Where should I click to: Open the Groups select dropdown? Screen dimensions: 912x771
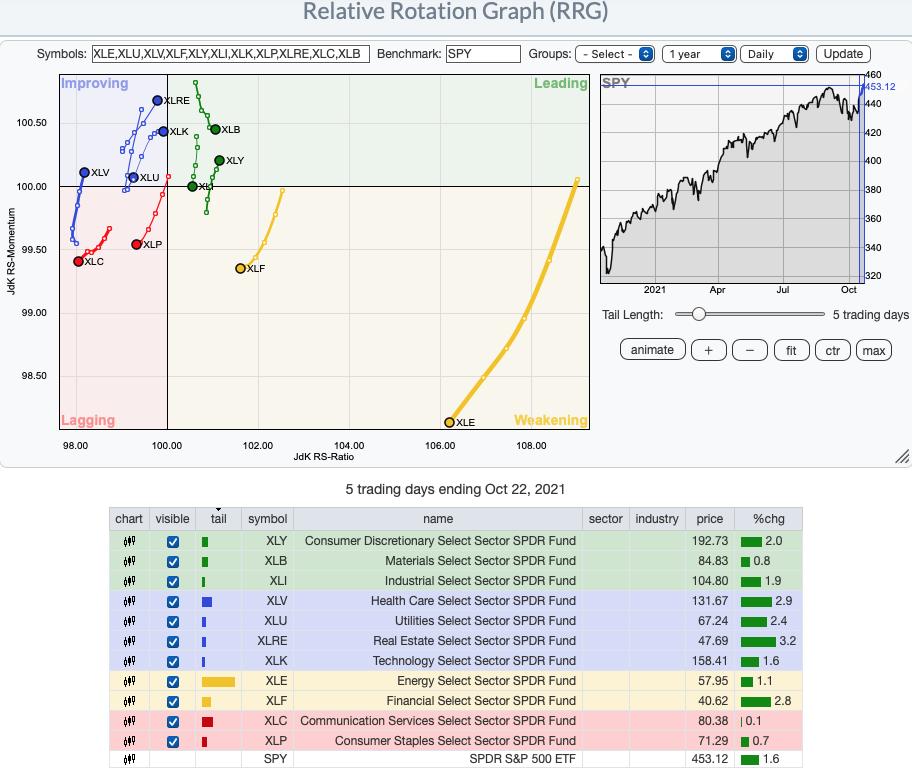pyautogui.click(x=615, y=54)
